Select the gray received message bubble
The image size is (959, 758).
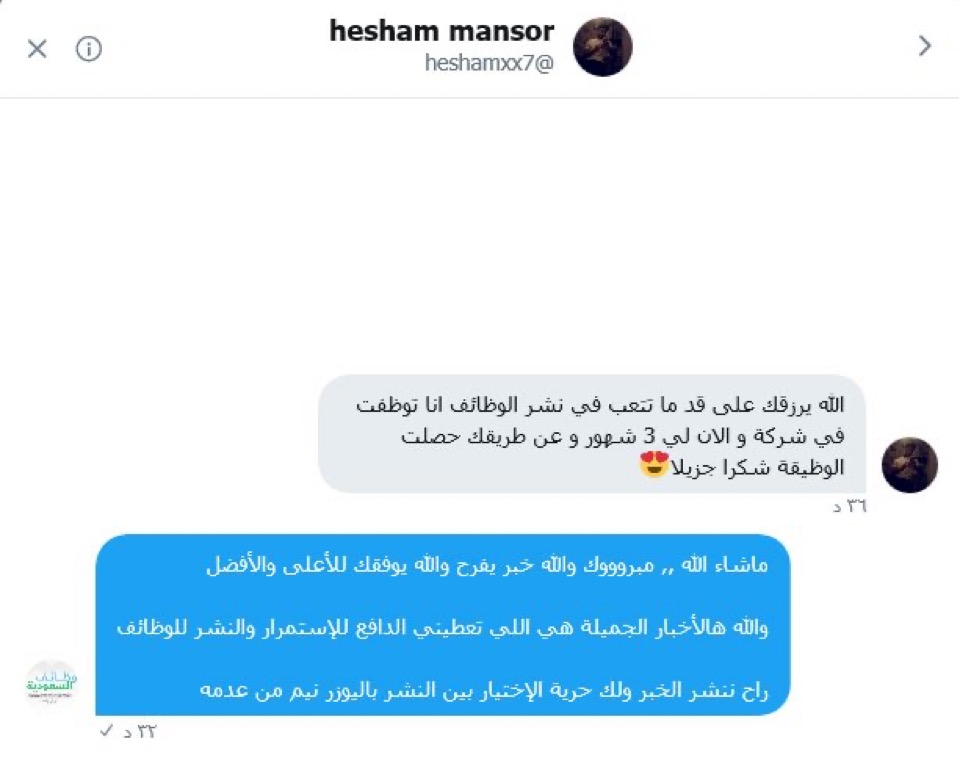[x=592, y=434]
